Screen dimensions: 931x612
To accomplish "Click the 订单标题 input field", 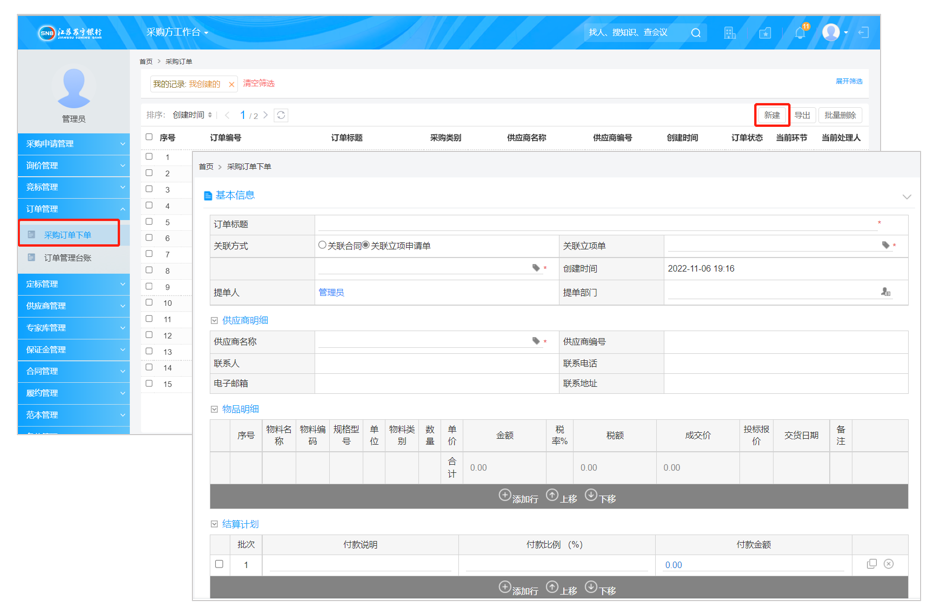I will click(595, 224).
